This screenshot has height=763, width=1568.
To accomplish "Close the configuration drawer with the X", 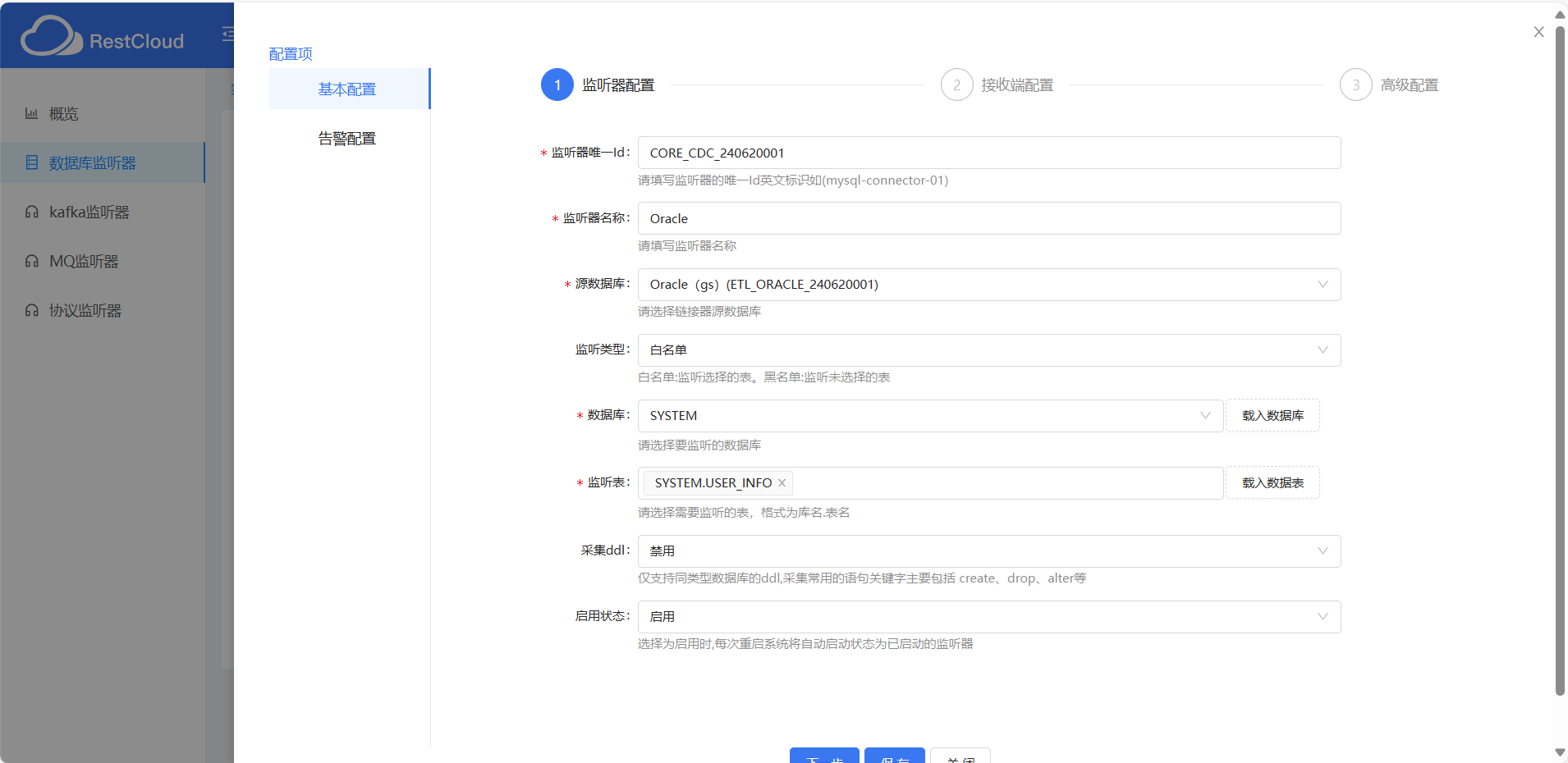I will click(x=1538, y=32).
